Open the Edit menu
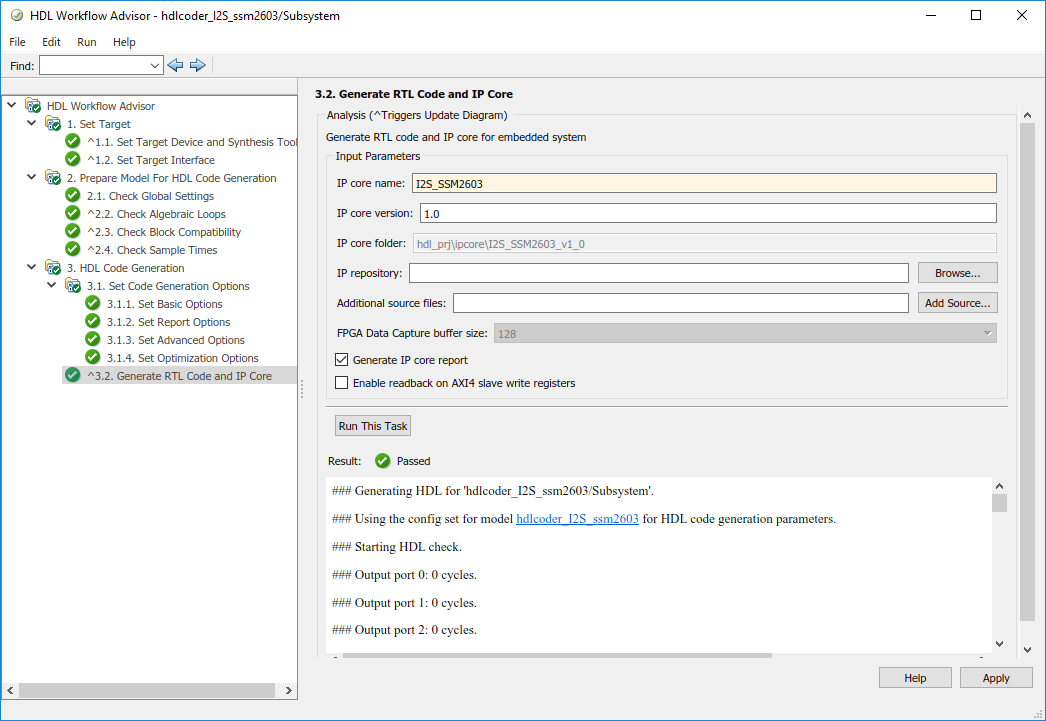Screen dimensions: 1046x721 (51, 42)
